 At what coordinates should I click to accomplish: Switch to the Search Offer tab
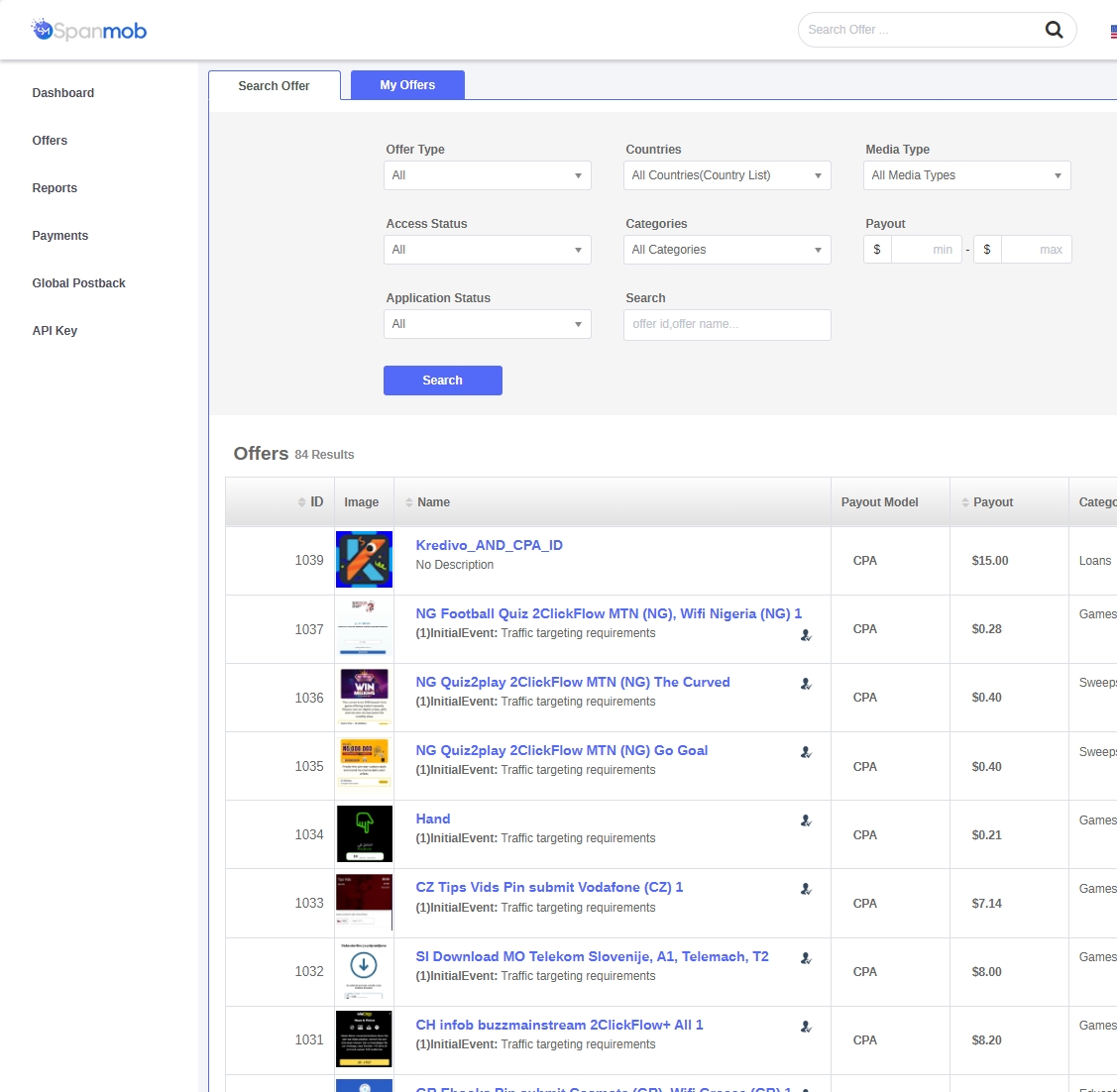coord(275,85)
